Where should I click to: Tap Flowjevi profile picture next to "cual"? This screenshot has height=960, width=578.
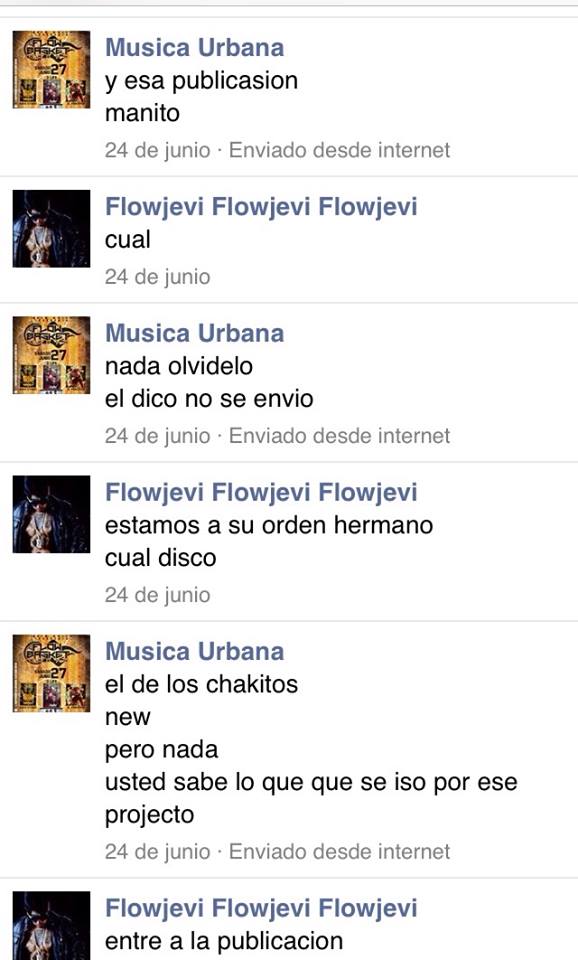(x=51, y=228)
